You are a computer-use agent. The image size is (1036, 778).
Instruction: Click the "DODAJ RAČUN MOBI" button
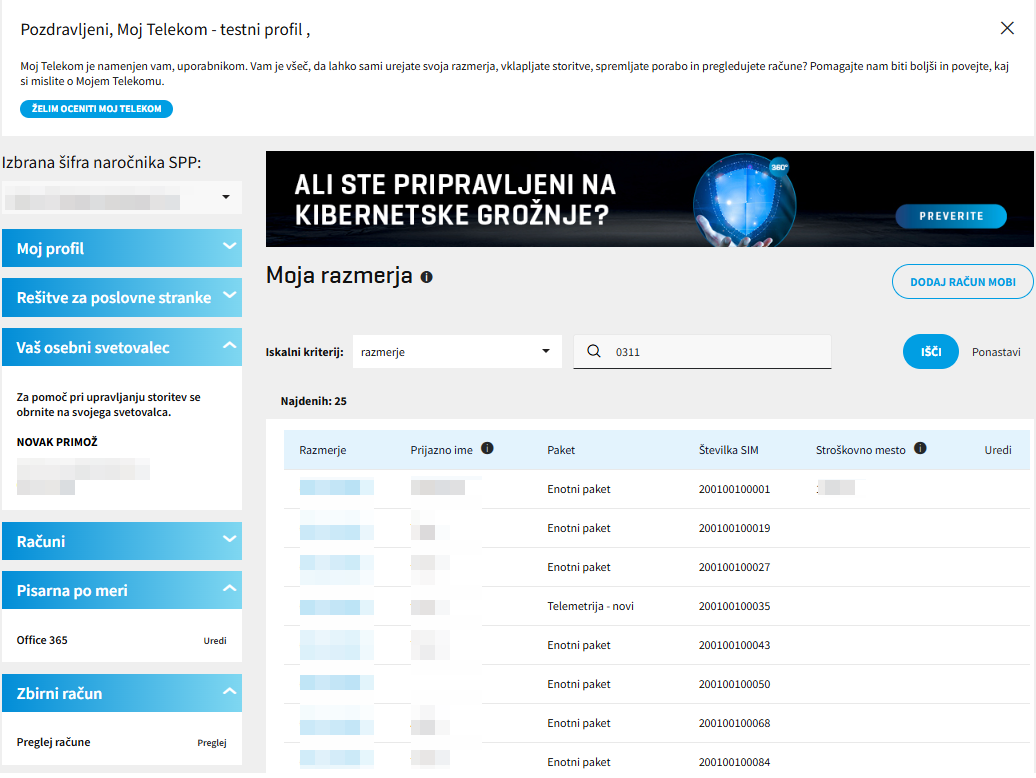pyautogui.click(x=962, y=281)
